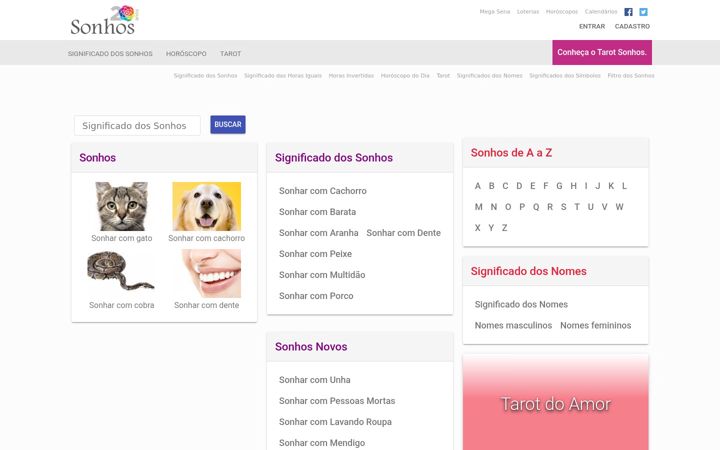Open Horas Invertidas submenu link
The height and width of the screenshot is (450, 720).
tap(351, 76)
